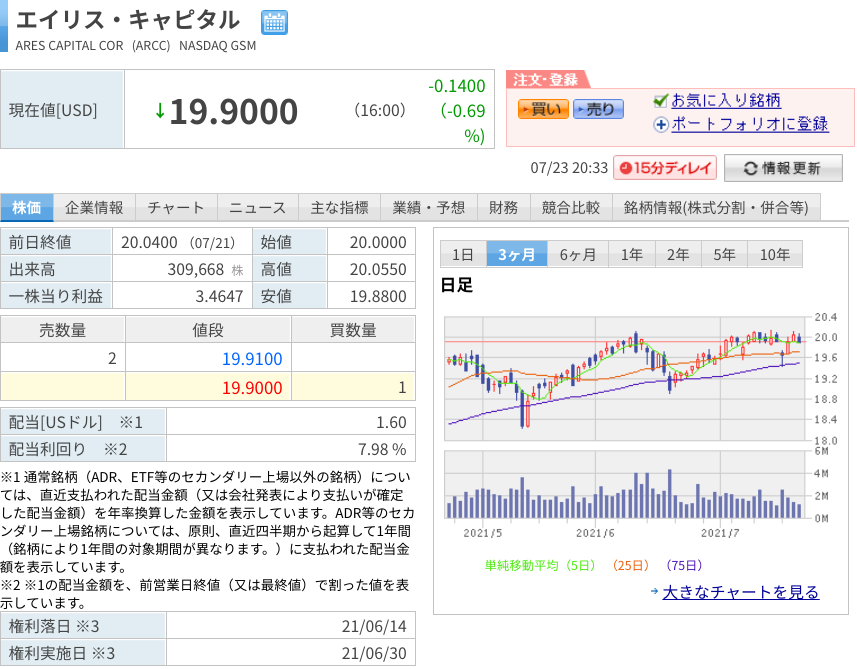This screenshot has height=669, width=857.
Task: Click the (ARCC) ticker symbol
Action: pyautogui.click(x=151, y=45)
